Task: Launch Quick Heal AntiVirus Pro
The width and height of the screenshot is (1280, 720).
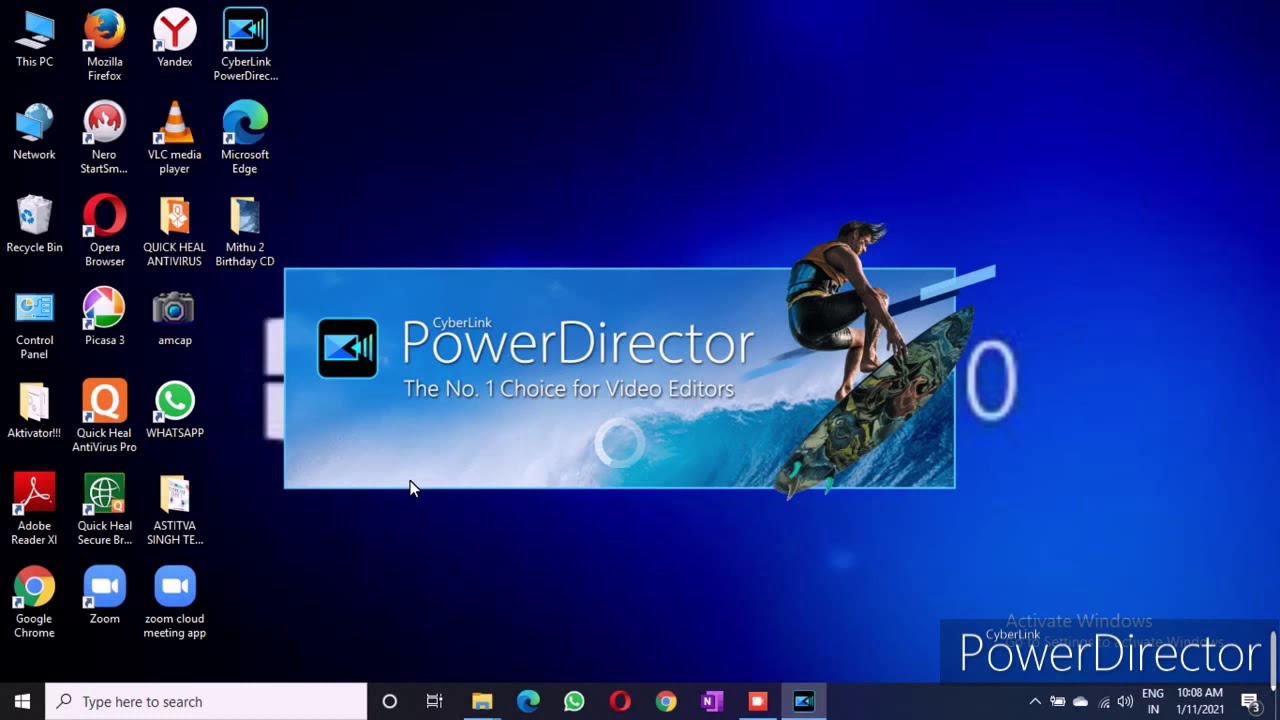Action: coord(104,418)
